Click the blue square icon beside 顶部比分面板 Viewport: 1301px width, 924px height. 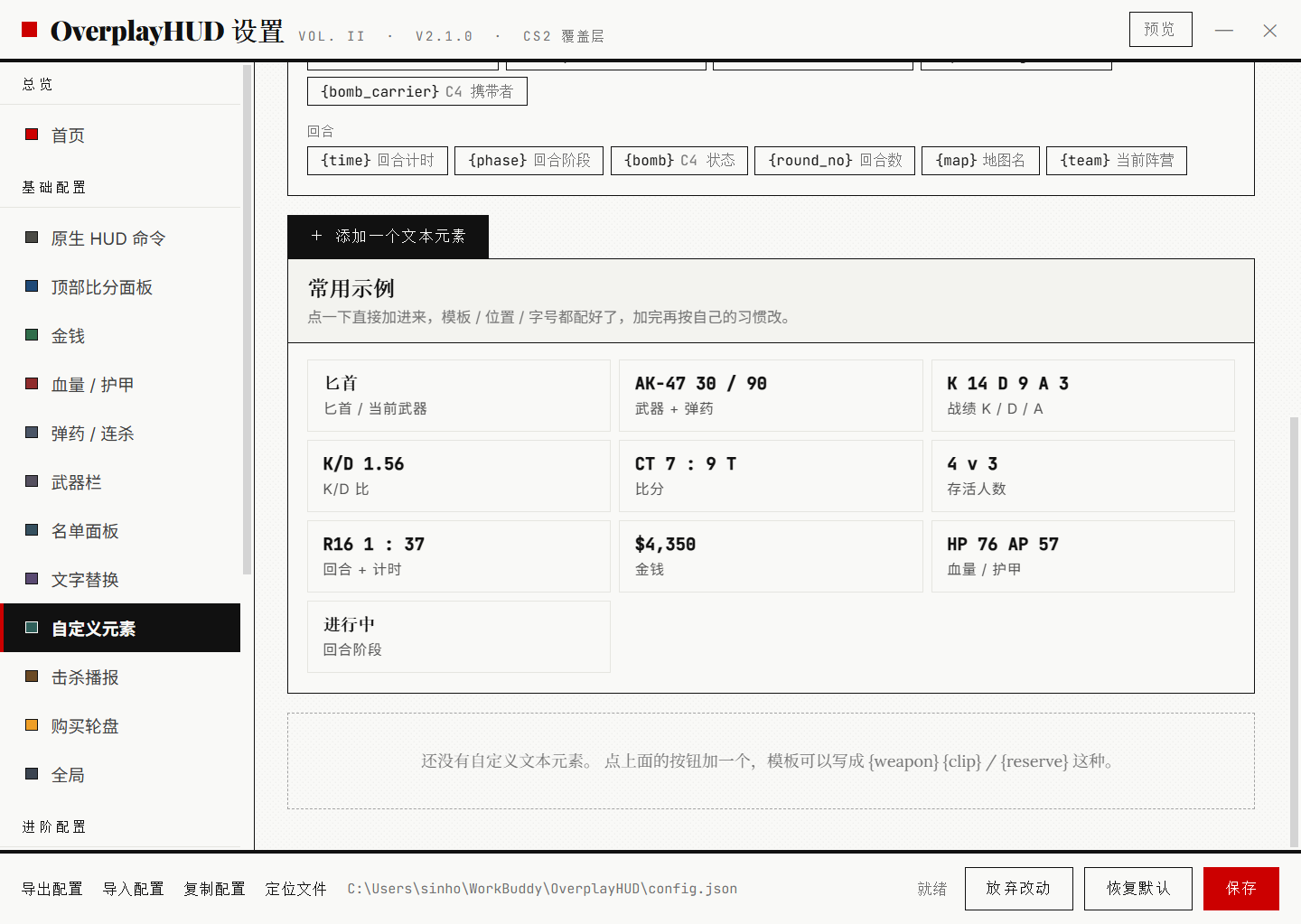coord(32,286)
